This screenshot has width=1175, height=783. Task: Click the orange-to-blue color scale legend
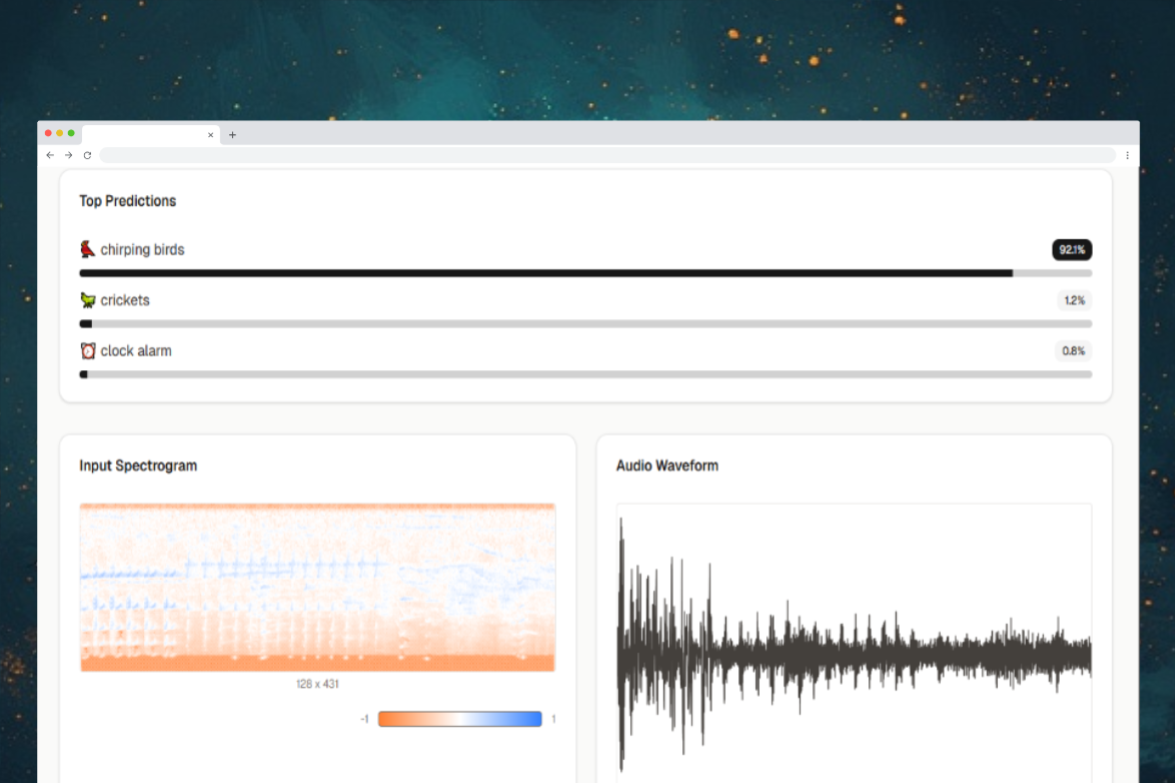(x=459, y=719)
